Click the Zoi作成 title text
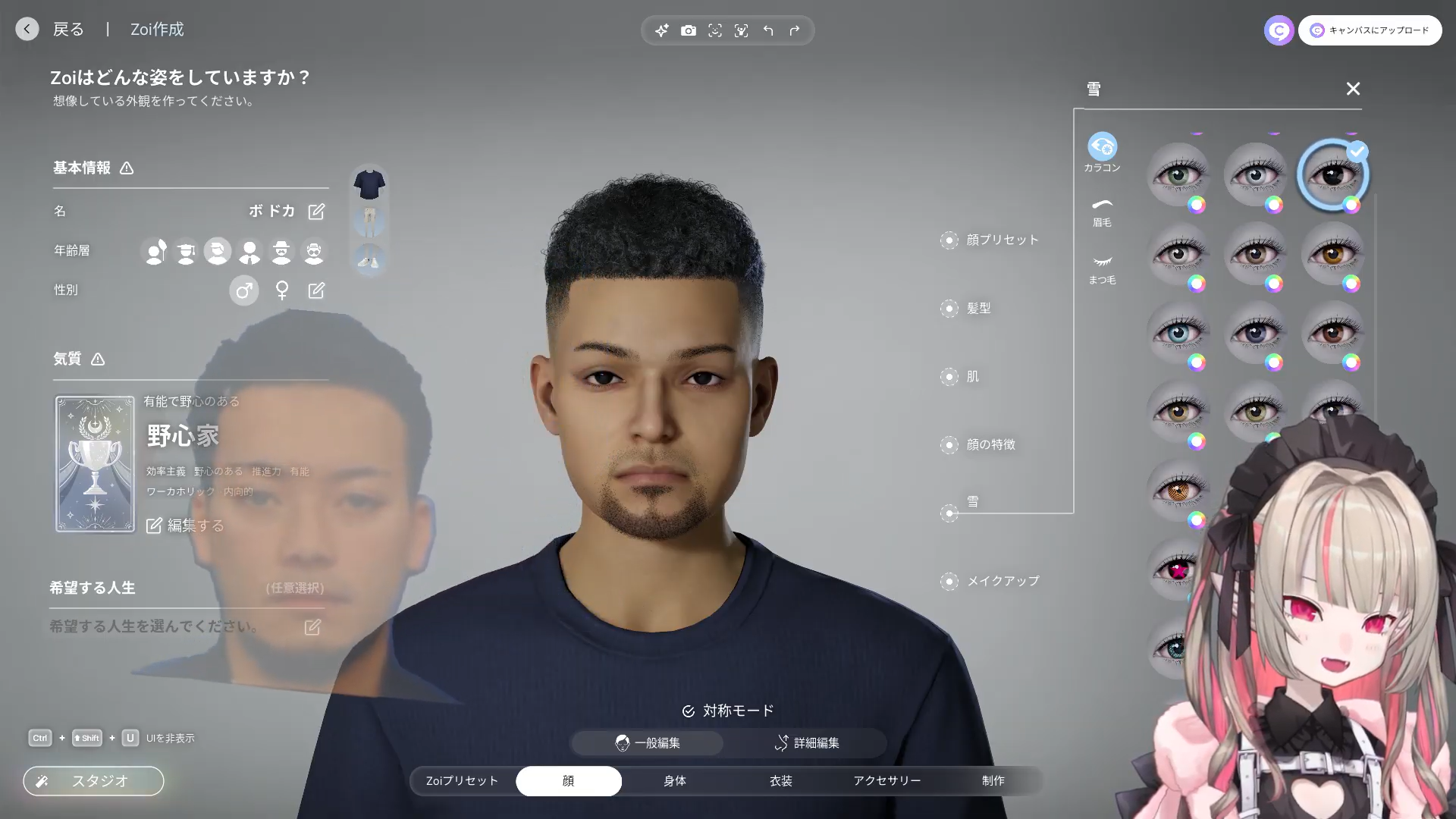The height and width of the screenshot is (819, 1456). tap(157, 30)
